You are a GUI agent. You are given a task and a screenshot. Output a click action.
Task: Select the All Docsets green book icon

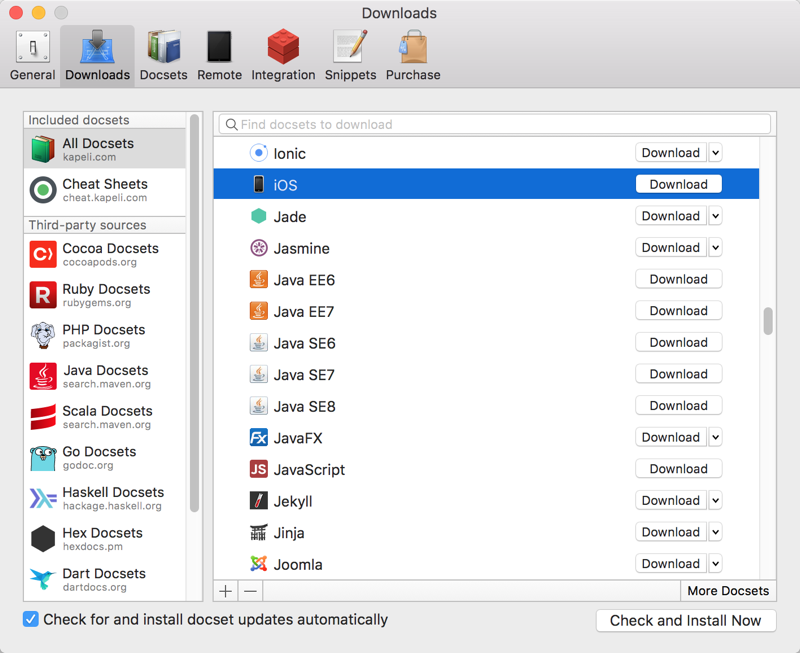43,149
